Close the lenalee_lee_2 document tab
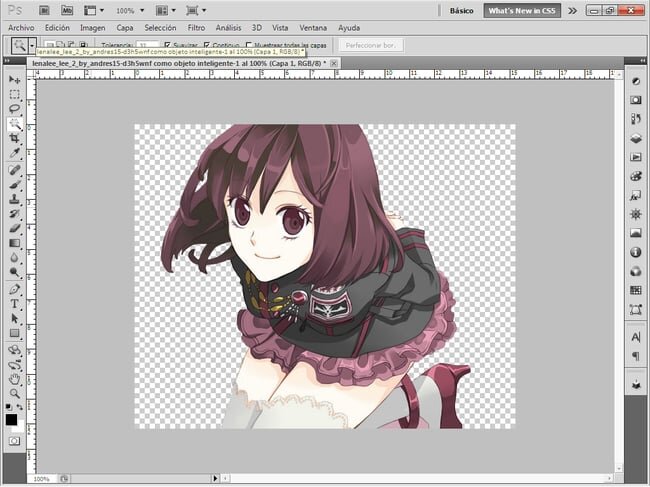 [334, 63]
